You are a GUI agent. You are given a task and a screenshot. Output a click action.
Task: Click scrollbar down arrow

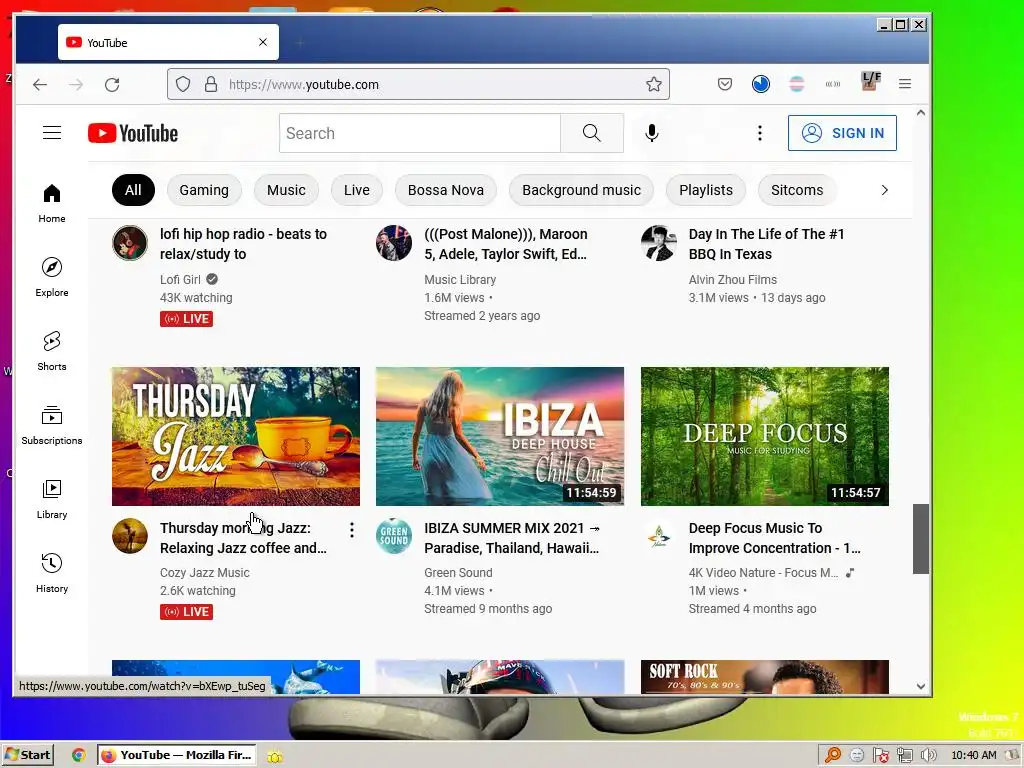(921, 686)
